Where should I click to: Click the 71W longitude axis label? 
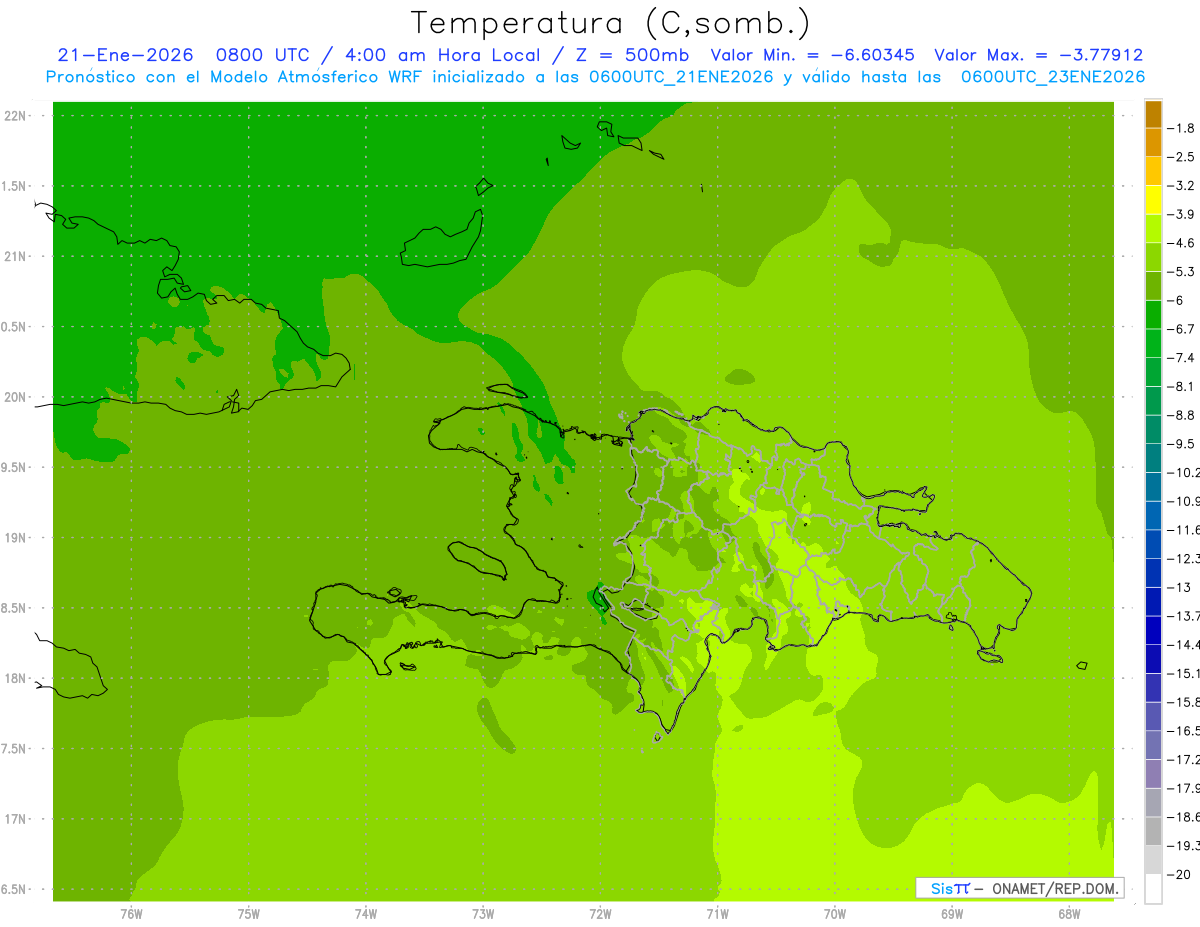[x=717, y=913]
